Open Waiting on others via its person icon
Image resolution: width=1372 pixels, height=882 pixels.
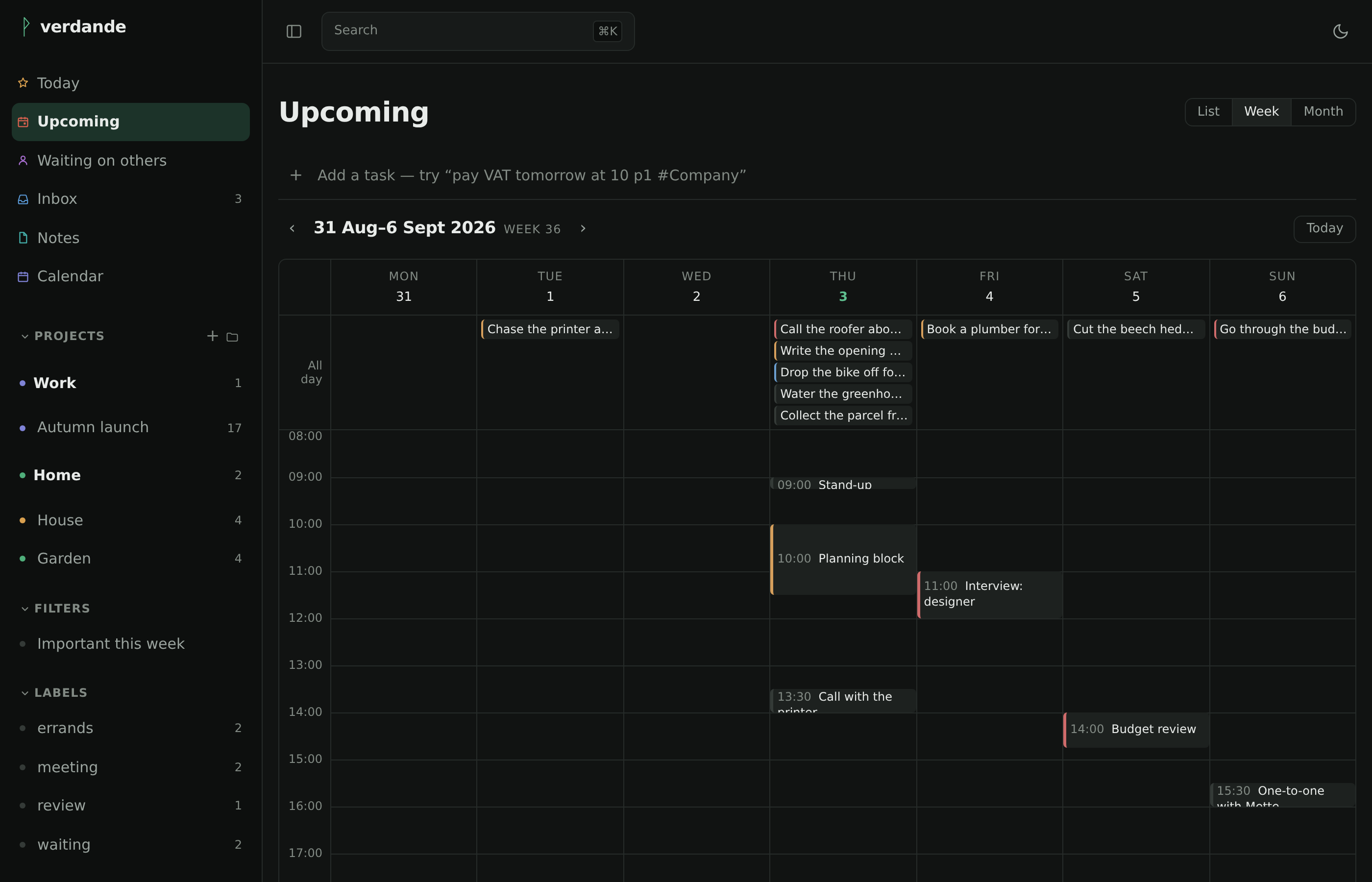[x=23, y=160]
